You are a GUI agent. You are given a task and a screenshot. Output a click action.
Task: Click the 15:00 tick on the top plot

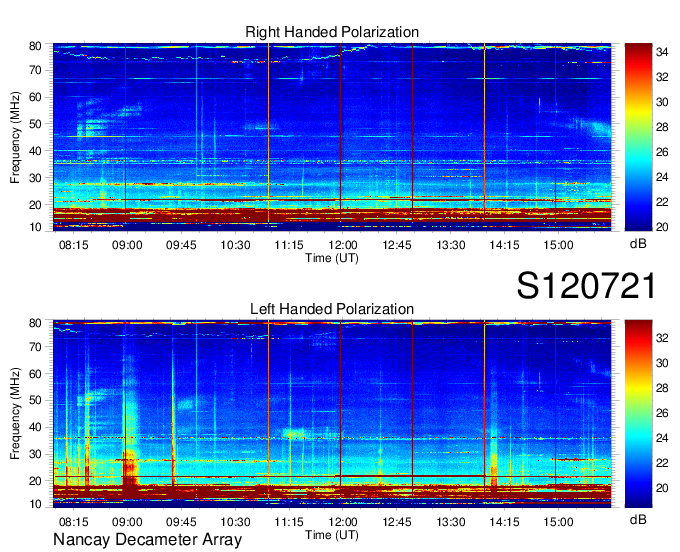[x=558, y=245]
